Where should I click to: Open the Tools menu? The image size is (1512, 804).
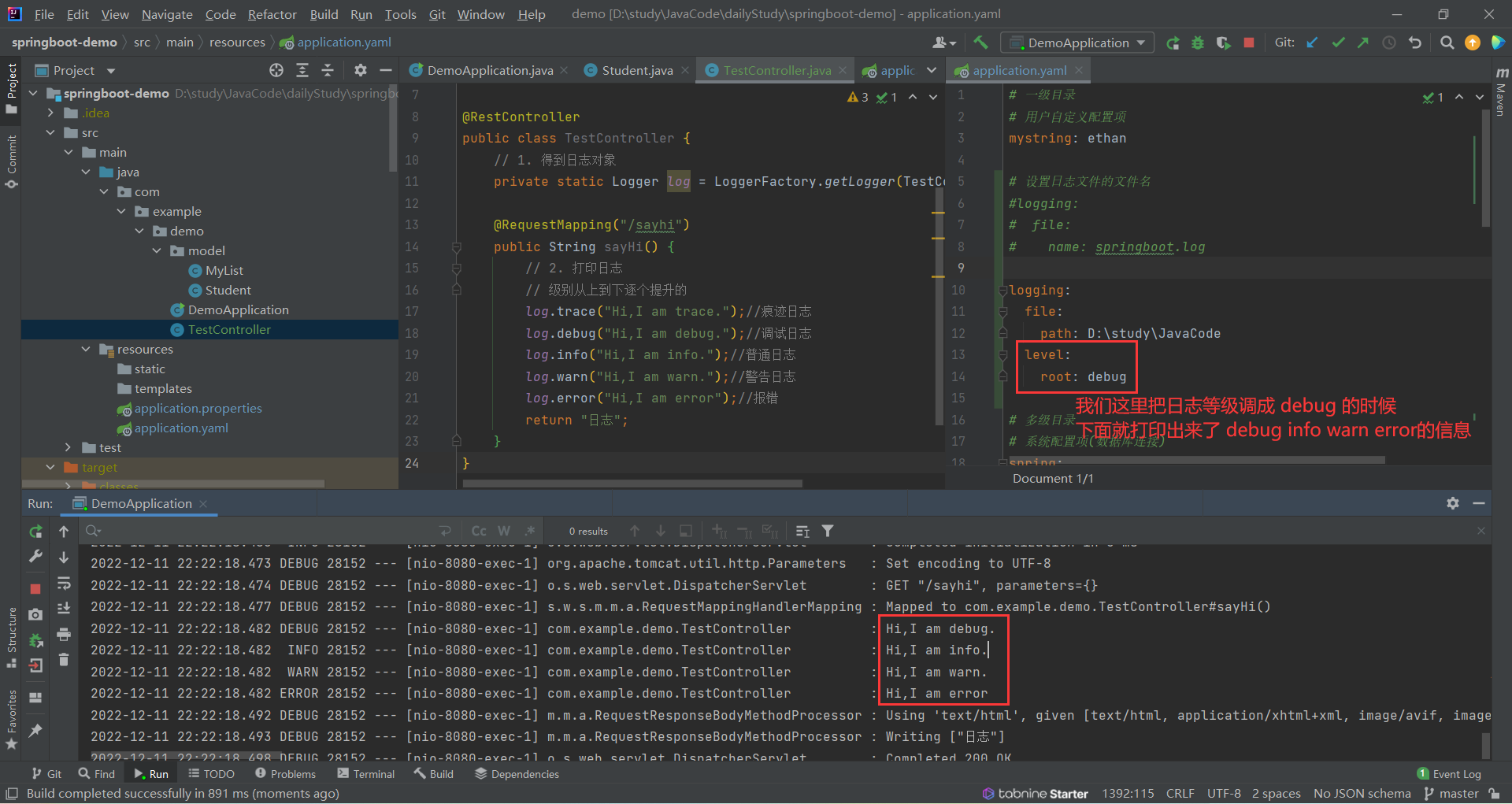(400, 14)
